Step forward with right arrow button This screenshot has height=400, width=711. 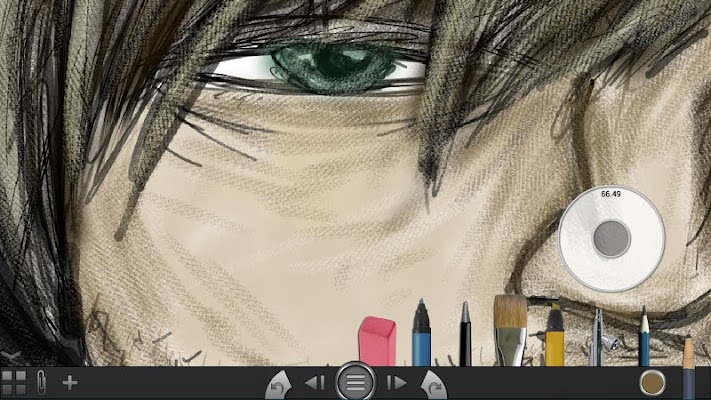tap(397, 383)
